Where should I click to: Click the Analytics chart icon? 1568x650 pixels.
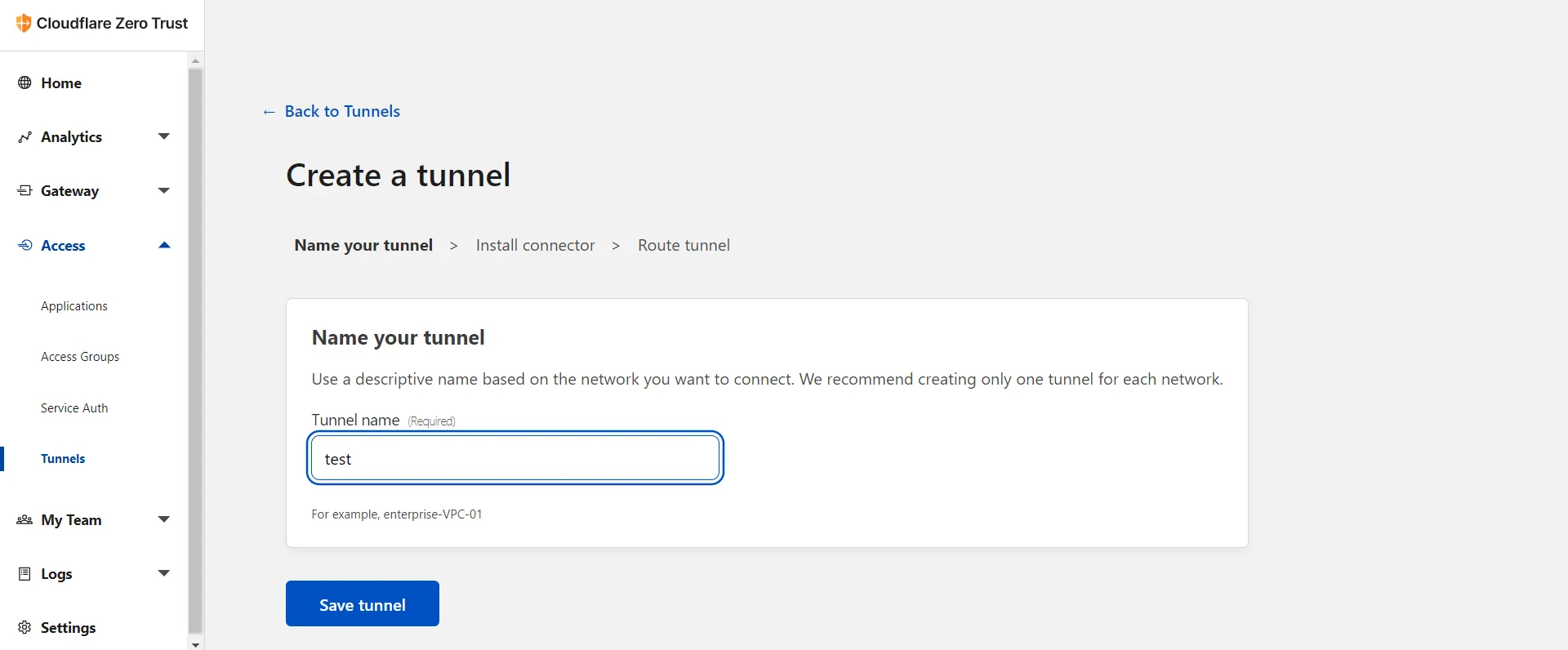[x=24, y=137]
